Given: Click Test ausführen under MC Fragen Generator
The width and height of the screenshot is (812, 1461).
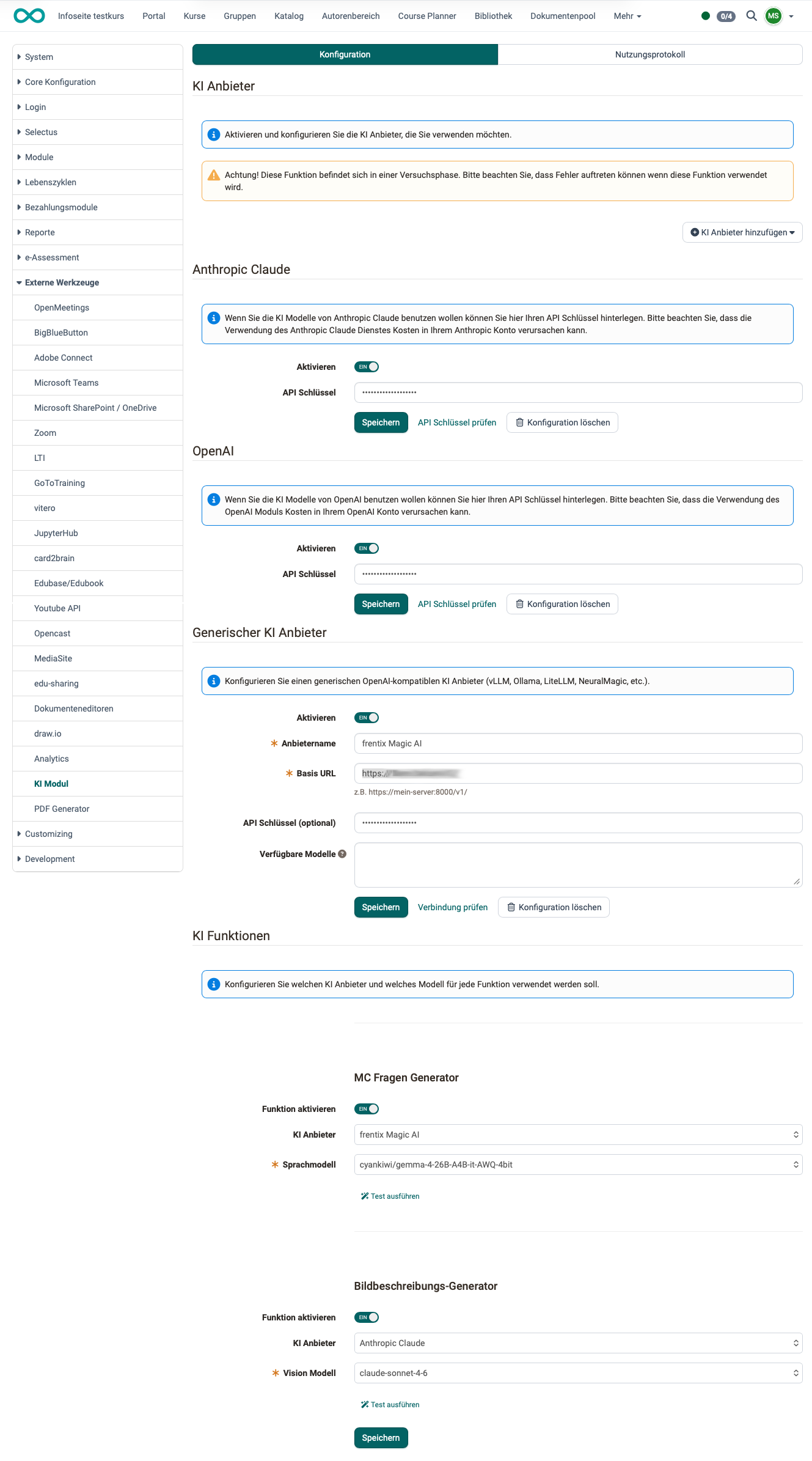Looking at the screenshot, I should pos(390,1196).
